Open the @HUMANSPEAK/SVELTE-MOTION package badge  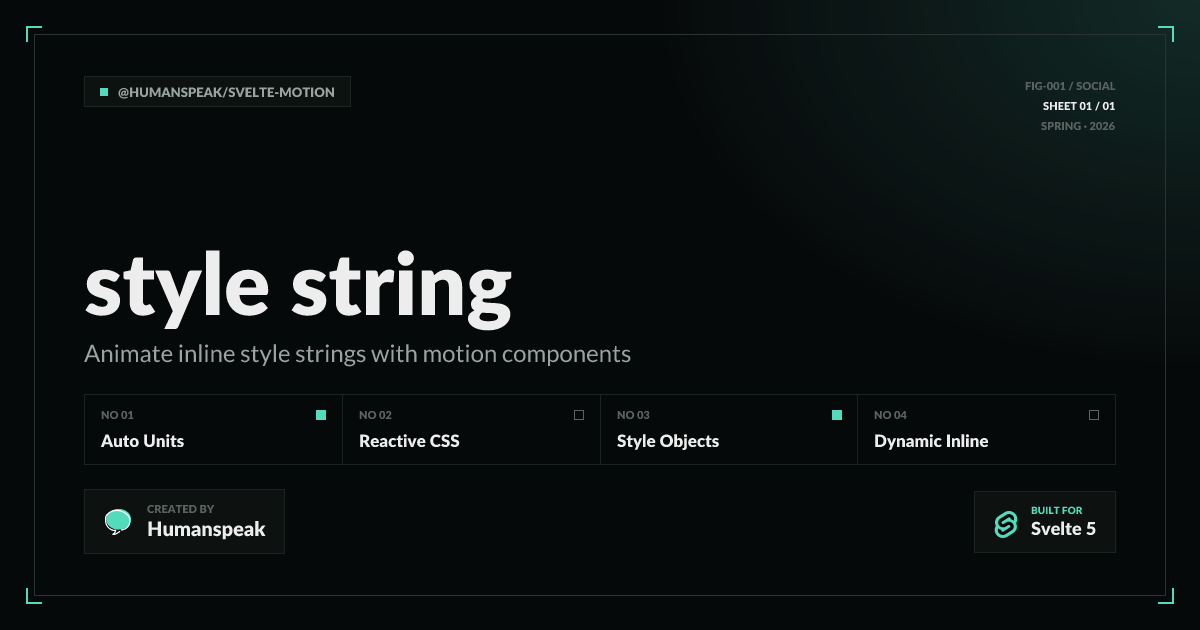click(218, 92)
